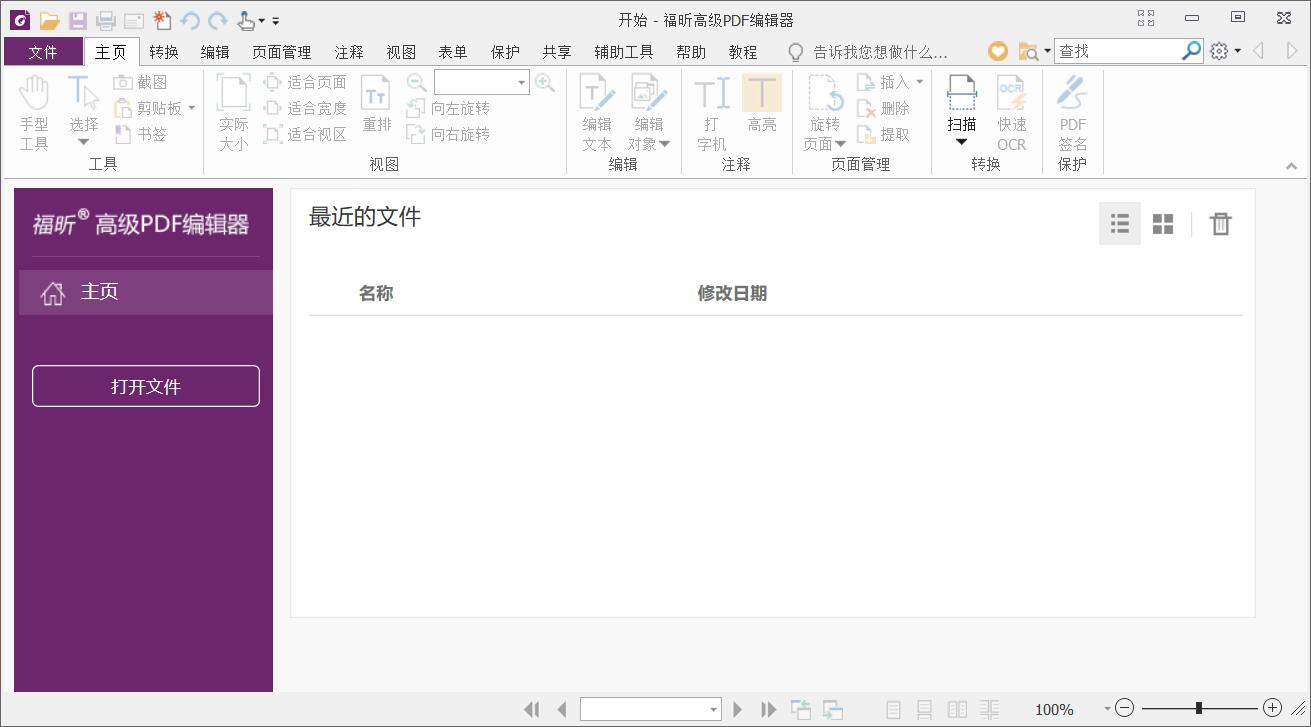Image resolution: width=1311 pixels, height=727 pixels.
Task: Collapse the ribbon using the chevron arrow
Action: tap(1291, 166)
